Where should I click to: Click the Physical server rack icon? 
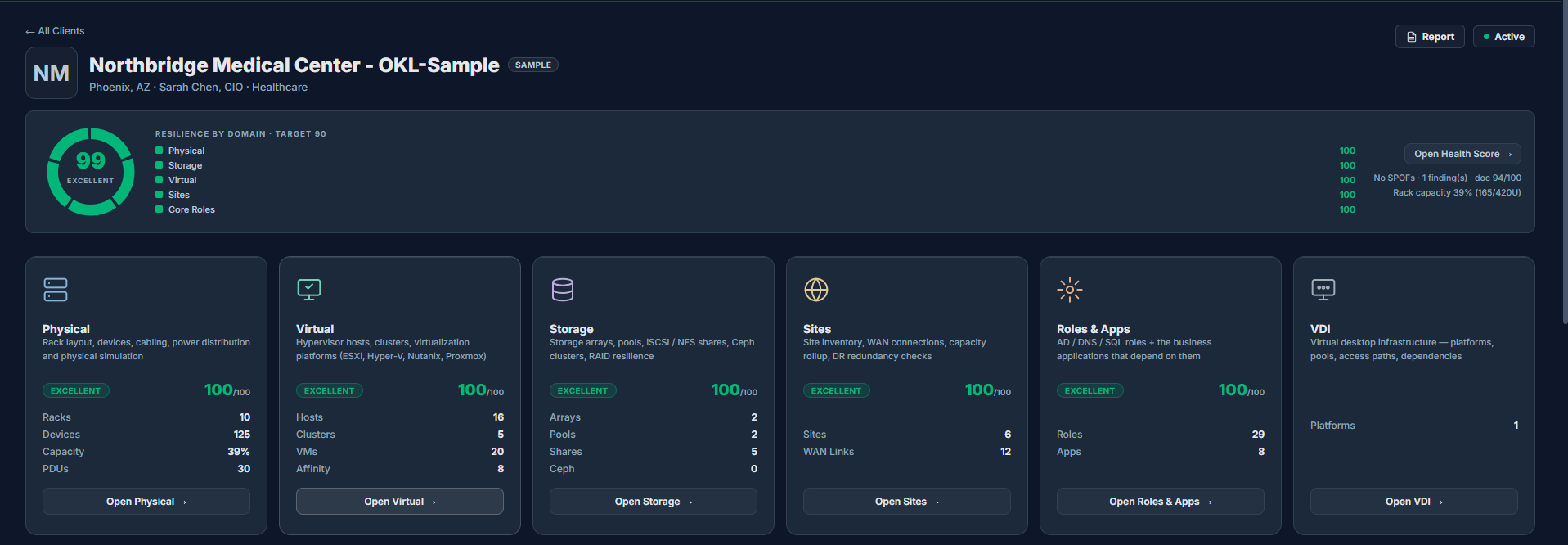click(56, 290)
